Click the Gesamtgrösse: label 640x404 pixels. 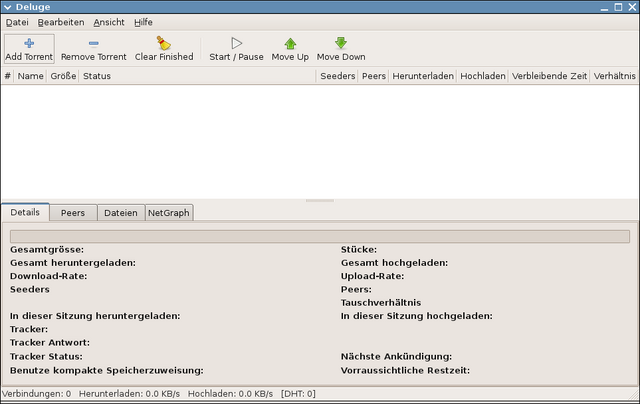click(x=47, y=249)
